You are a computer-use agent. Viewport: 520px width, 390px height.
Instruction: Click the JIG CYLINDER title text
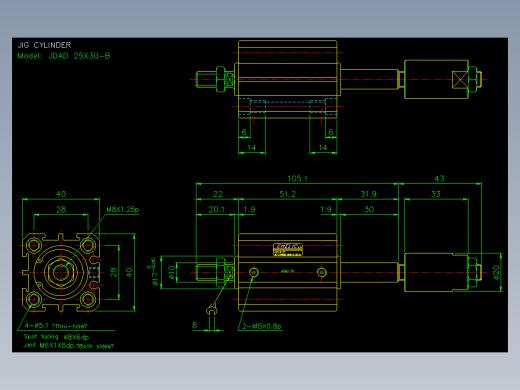click(x=44, y=45)
